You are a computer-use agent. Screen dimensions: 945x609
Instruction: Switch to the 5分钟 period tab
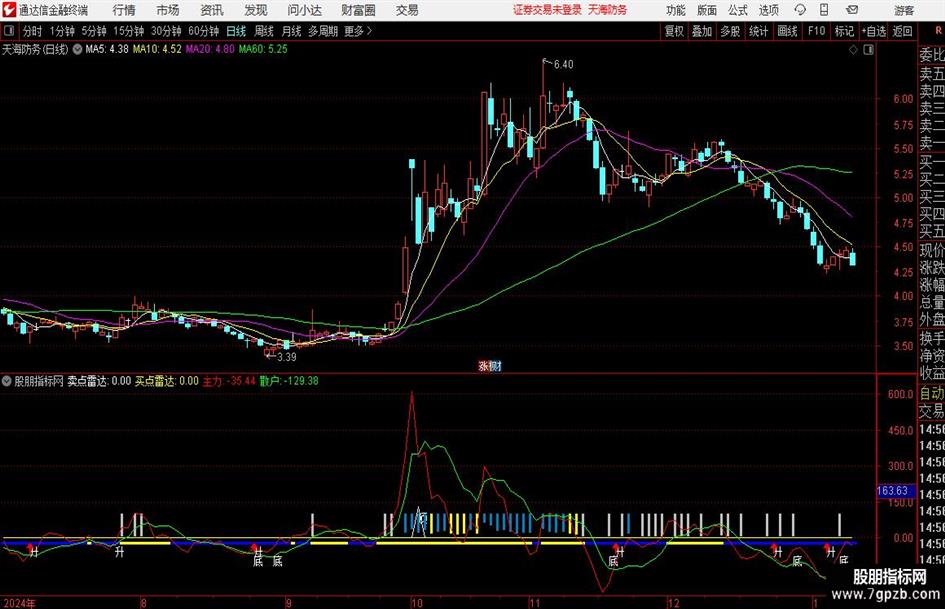(x=94, y=31)
